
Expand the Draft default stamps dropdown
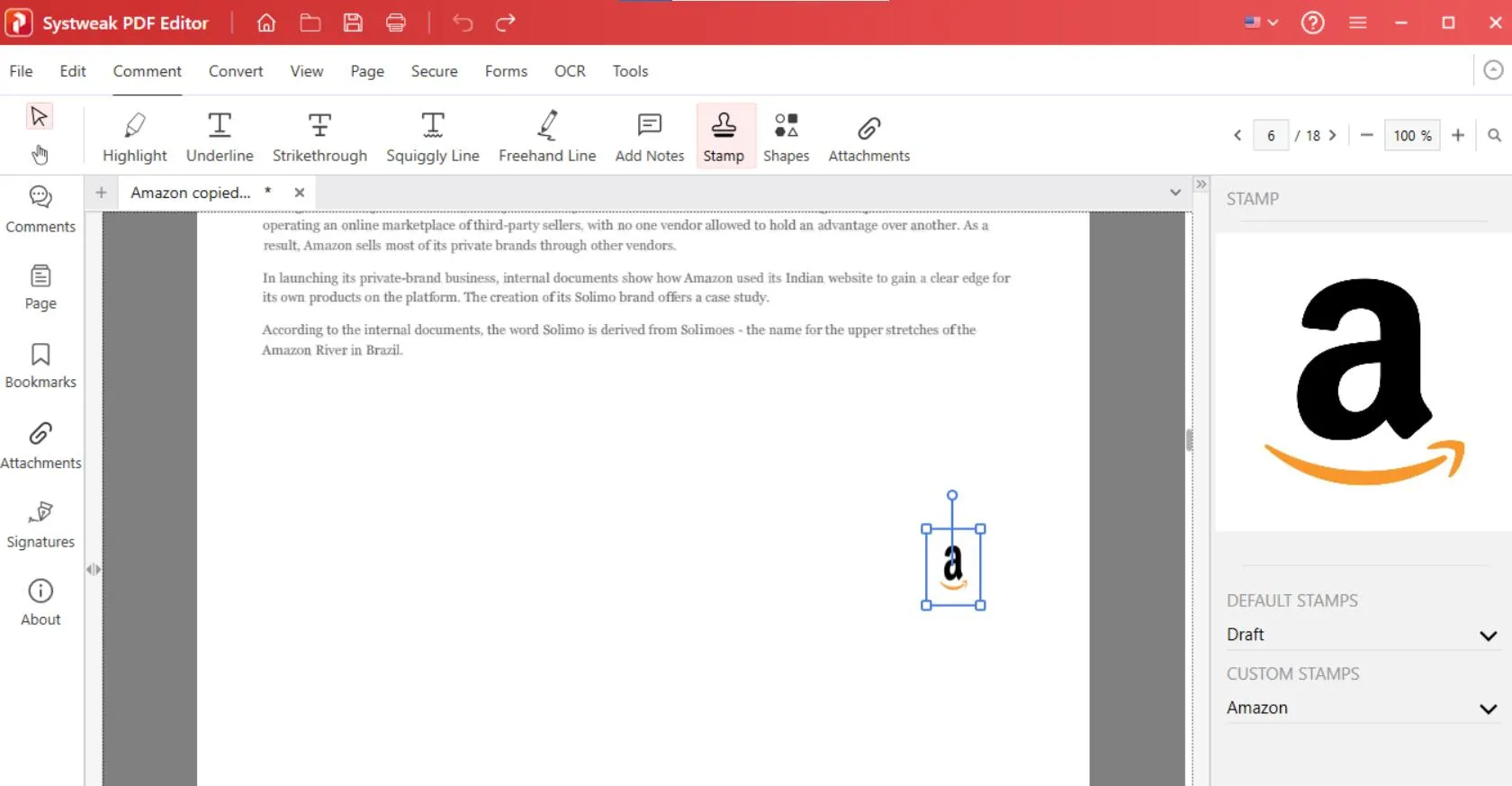coord(1488,636)
